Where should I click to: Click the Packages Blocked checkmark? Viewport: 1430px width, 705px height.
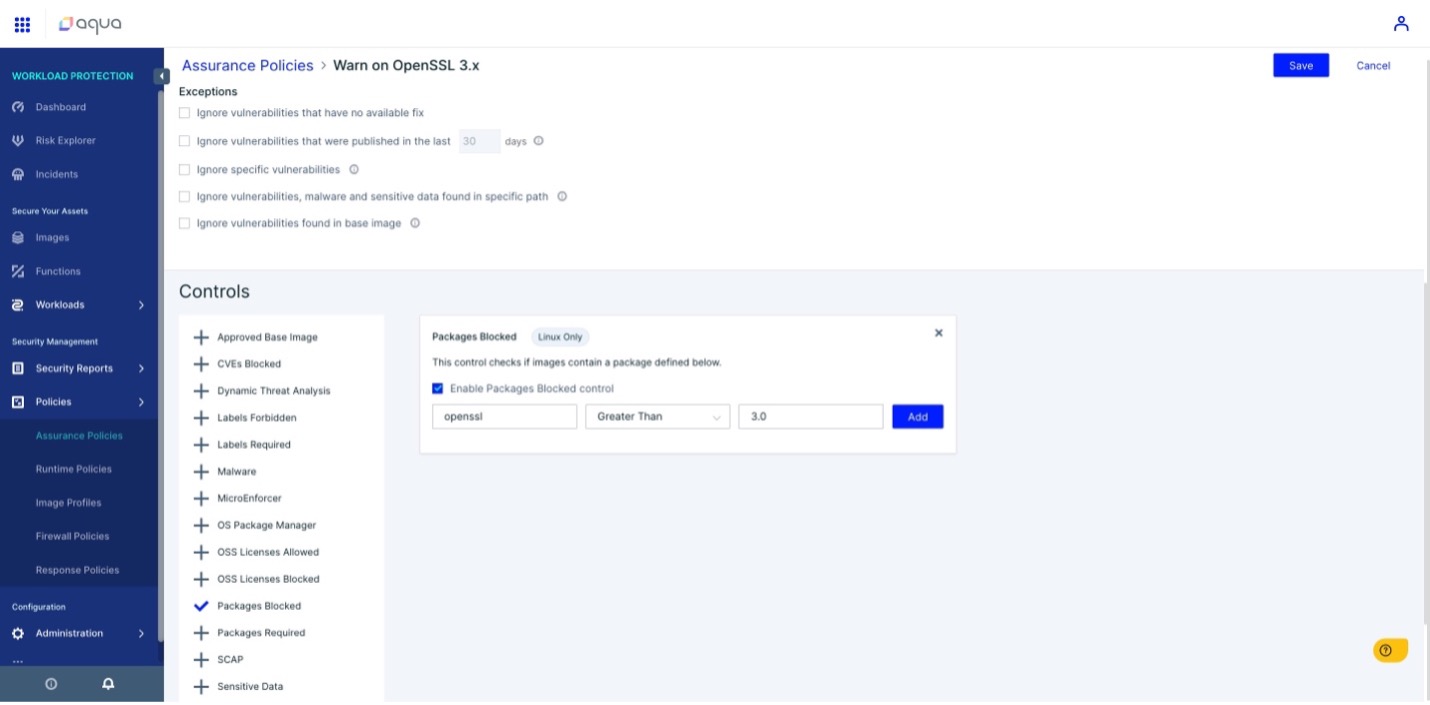[201, 606]
